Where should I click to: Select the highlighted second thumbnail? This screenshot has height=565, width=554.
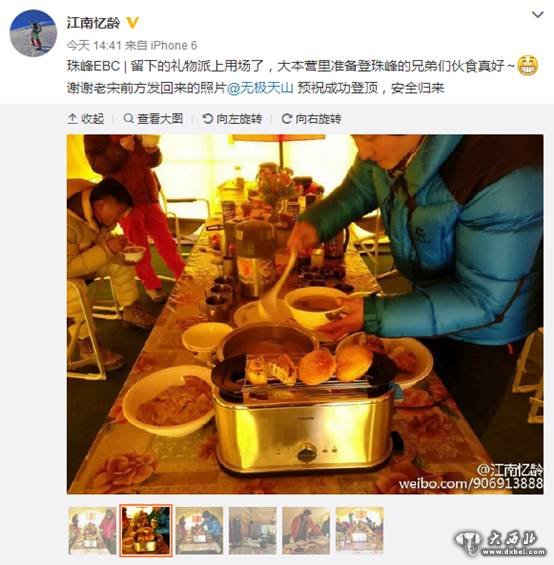146,530
